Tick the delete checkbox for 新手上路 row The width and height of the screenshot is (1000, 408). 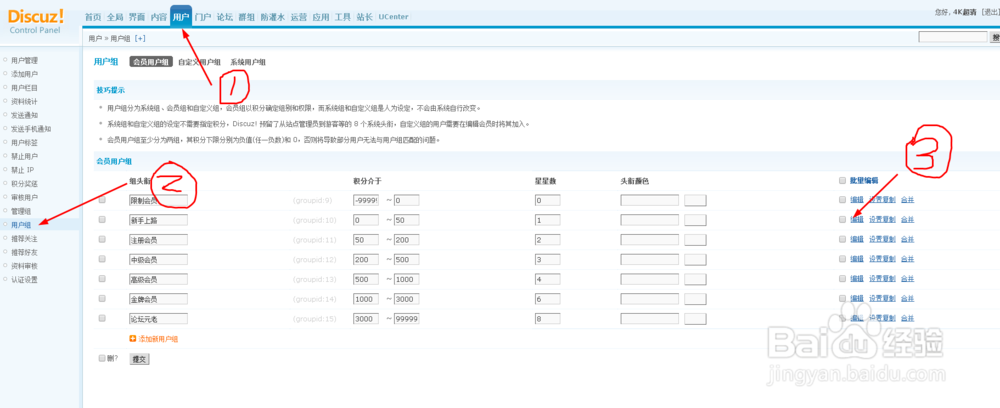click(103, 220)
